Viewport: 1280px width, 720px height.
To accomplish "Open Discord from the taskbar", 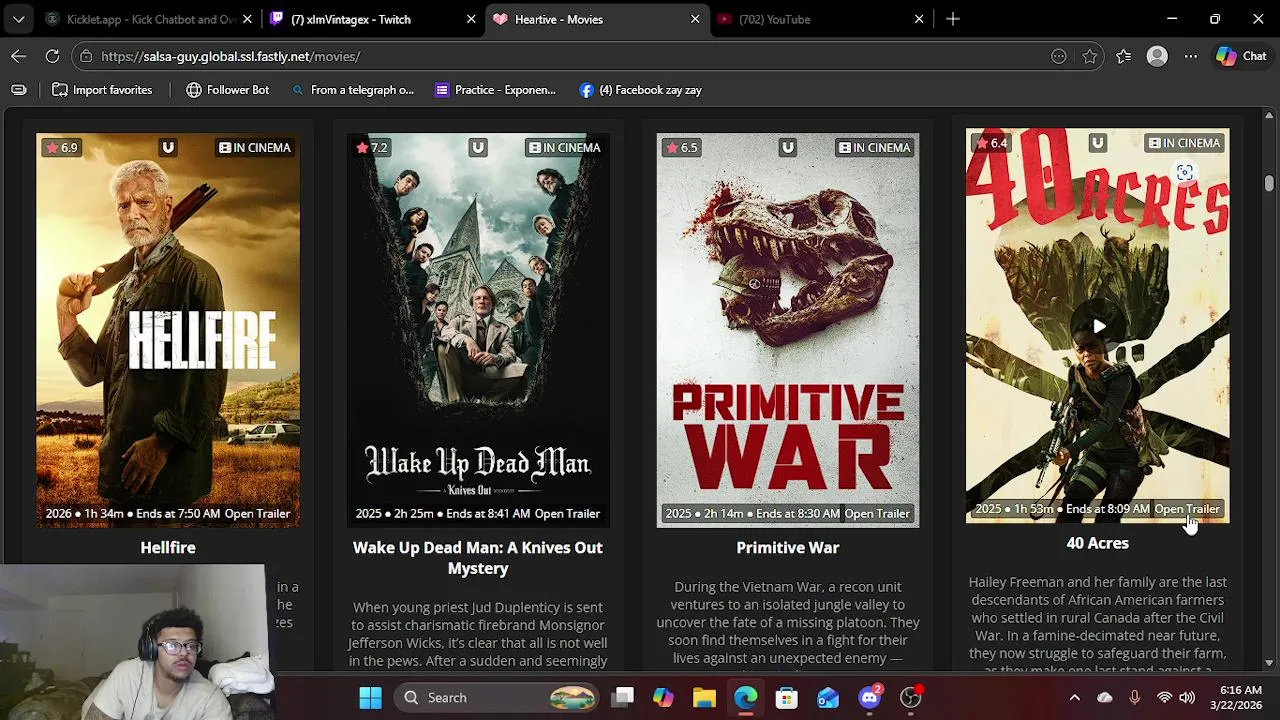I will point(869,697).
